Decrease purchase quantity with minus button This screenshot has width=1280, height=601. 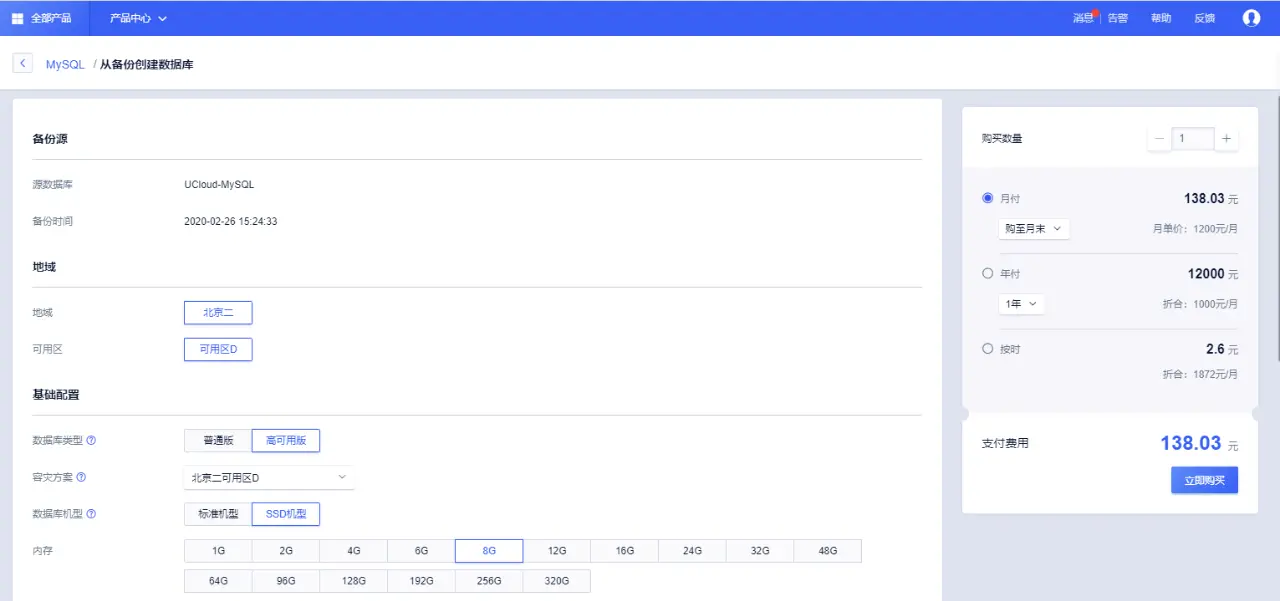pyautogui.click(x=1159, y=139)
